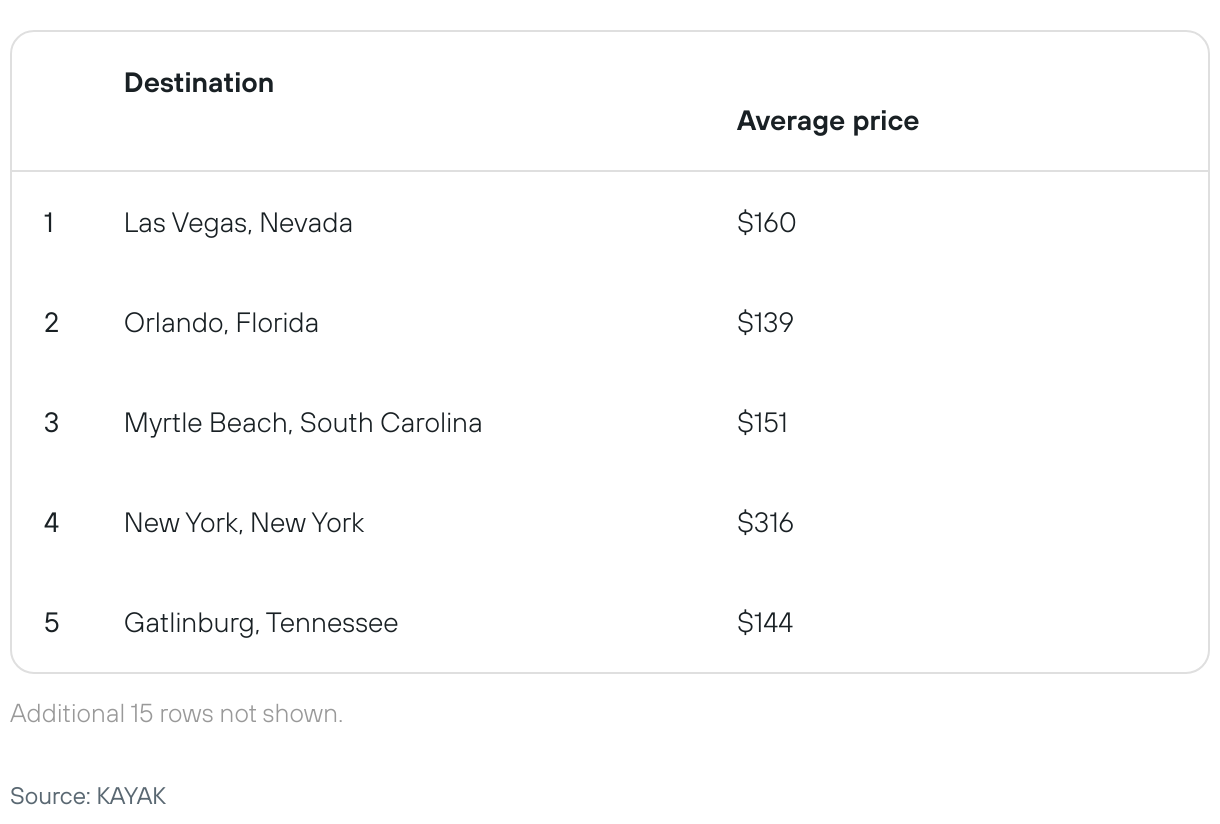Click 'Additional 15 rows not shown' note

pos(176,714)
